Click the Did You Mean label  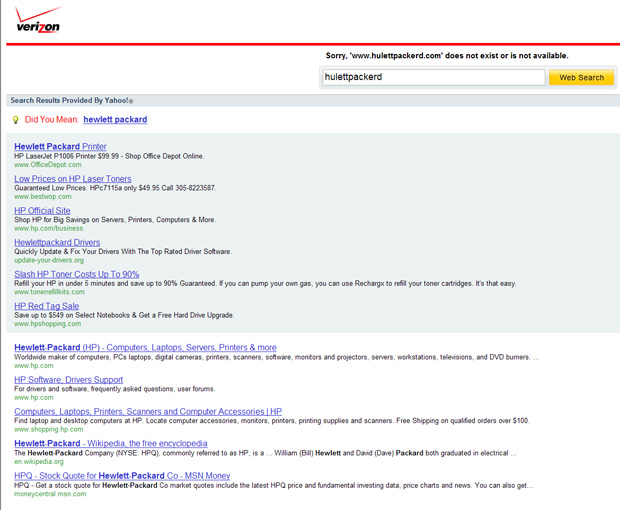click(51, 119)
